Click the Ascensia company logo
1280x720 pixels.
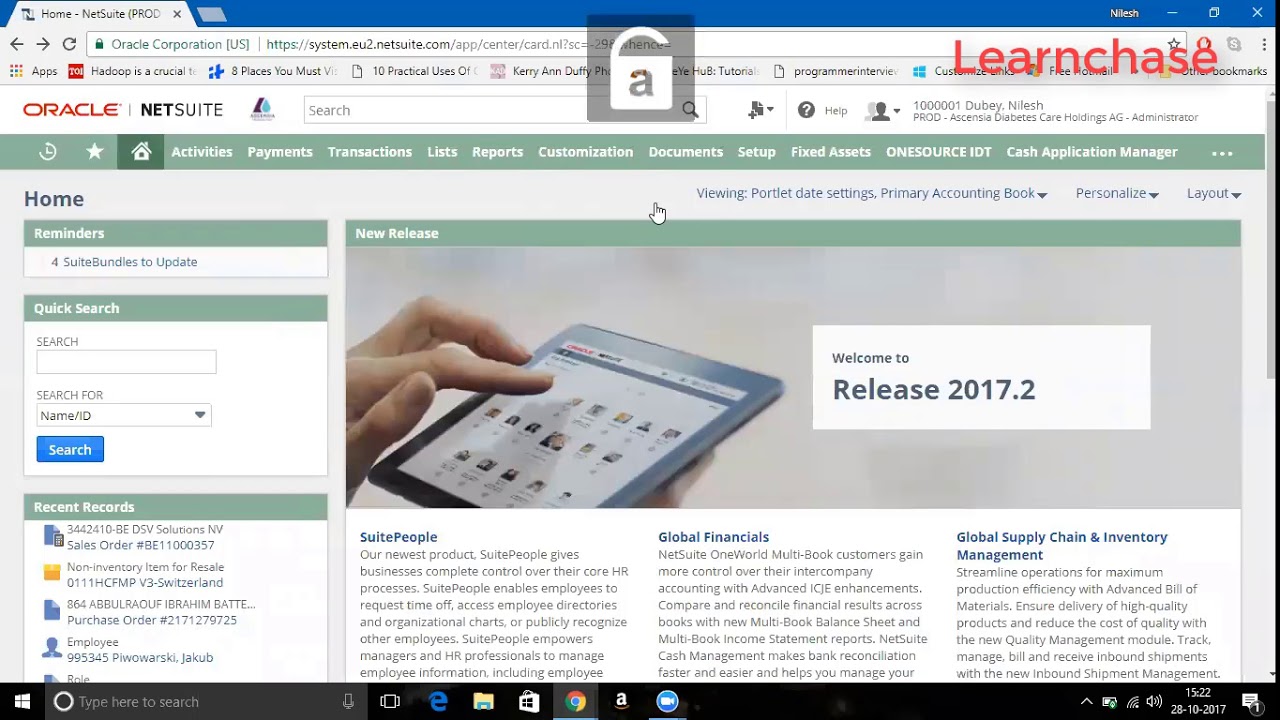(x=262, y=110)
